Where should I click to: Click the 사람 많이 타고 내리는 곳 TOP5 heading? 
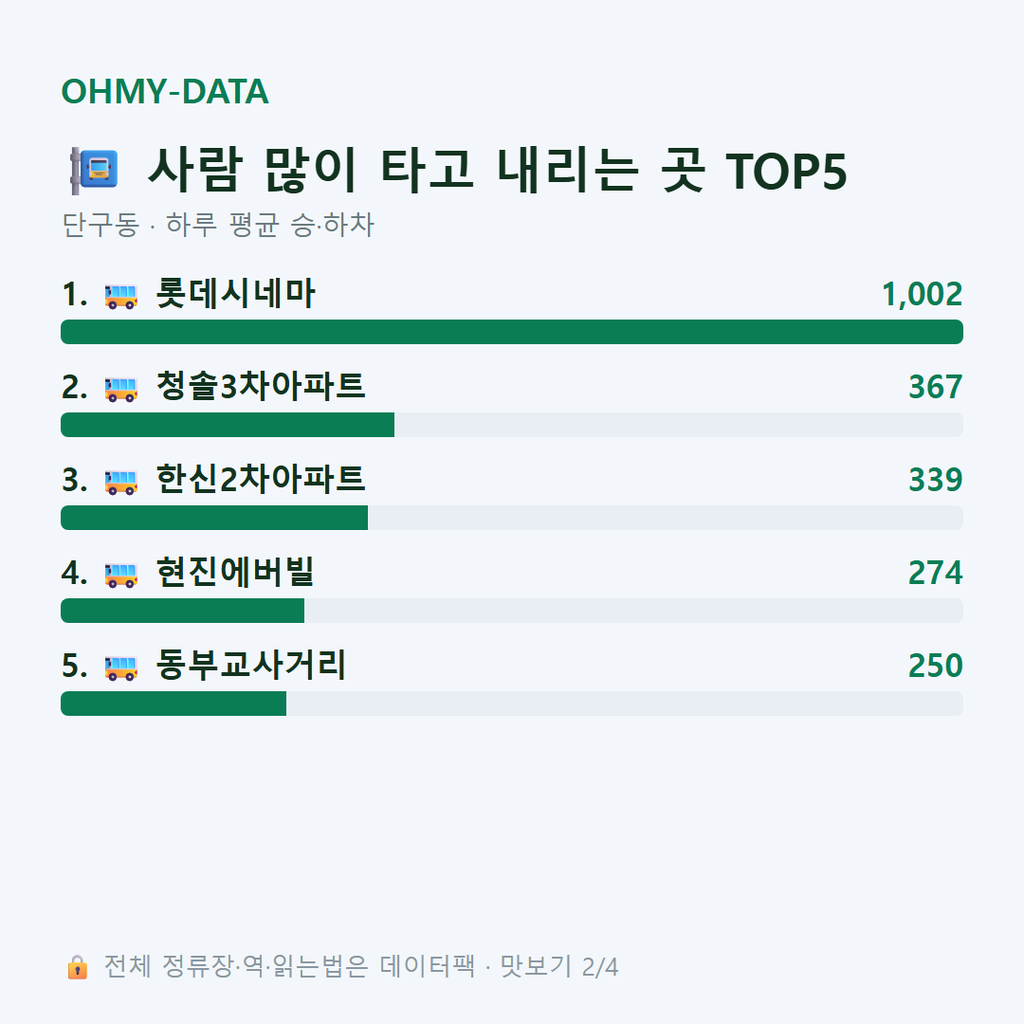click(x=498, y=170)
